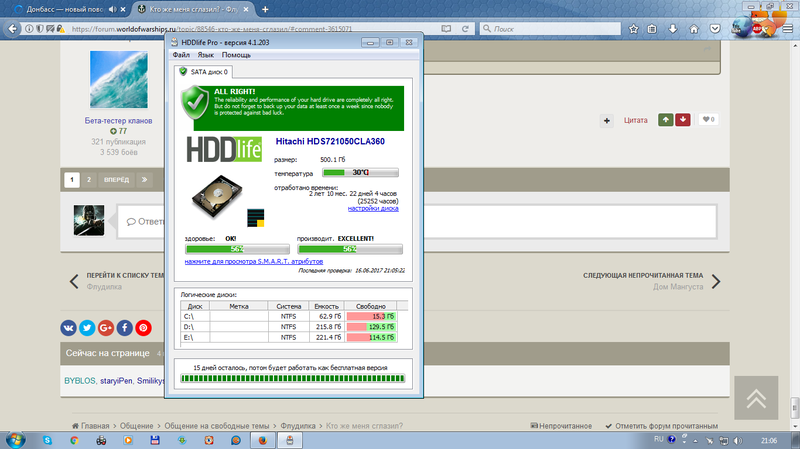This screenshot has height=449, width=800.
Task: Click the hard drive image in HDDlife
Action: (x=217, y=196)
